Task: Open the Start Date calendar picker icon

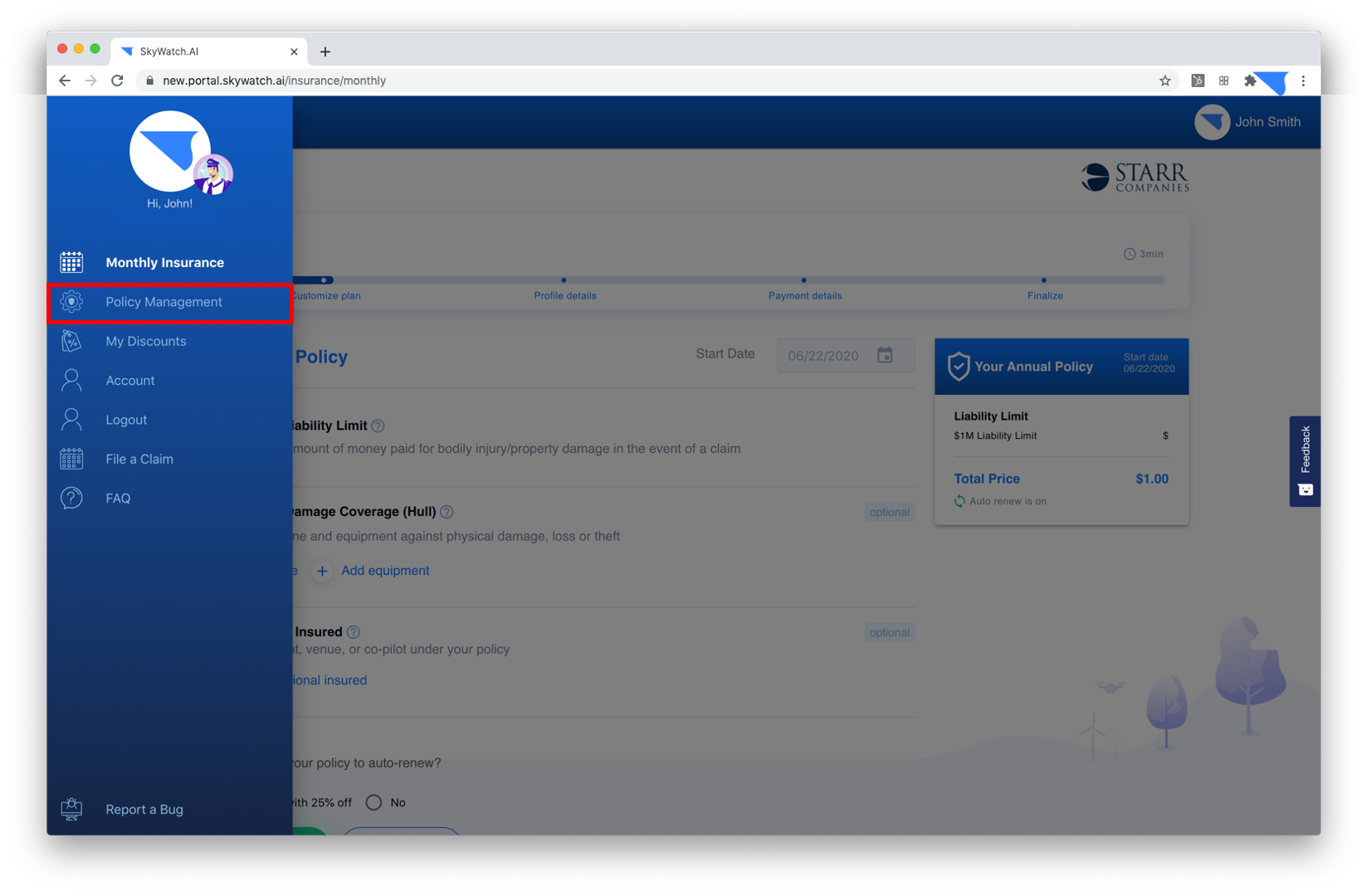Action: (885, 355)
